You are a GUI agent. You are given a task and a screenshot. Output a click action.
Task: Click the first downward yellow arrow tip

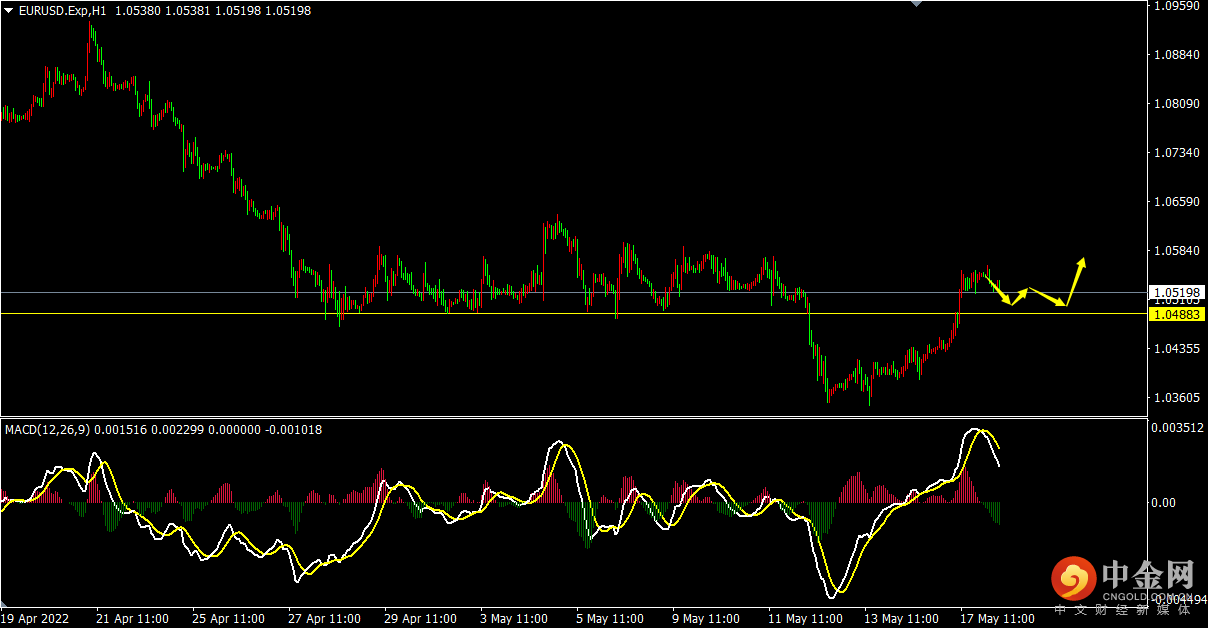1011,302
